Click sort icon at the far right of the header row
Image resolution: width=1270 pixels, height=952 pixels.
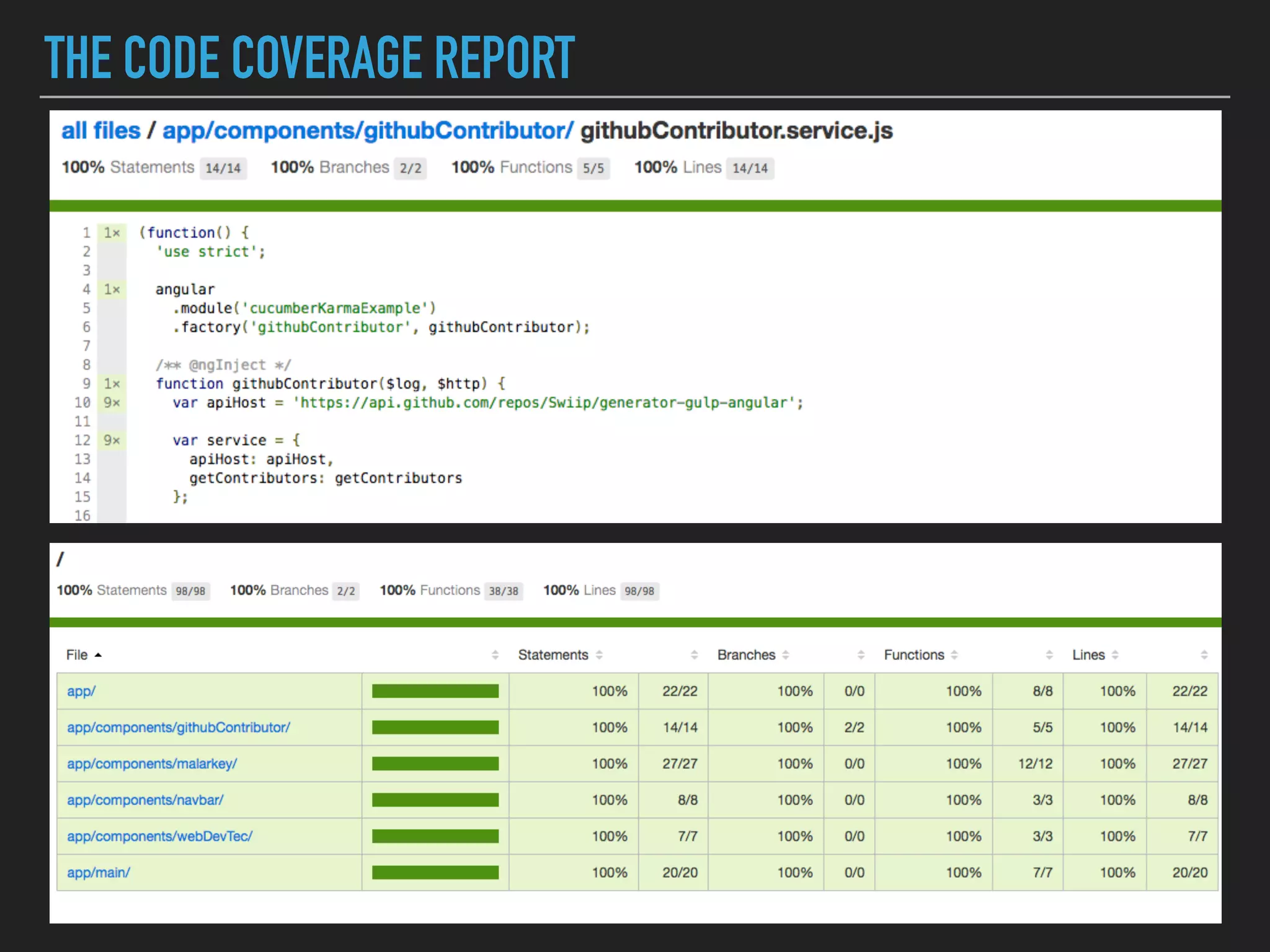(x=1204, y=655)
